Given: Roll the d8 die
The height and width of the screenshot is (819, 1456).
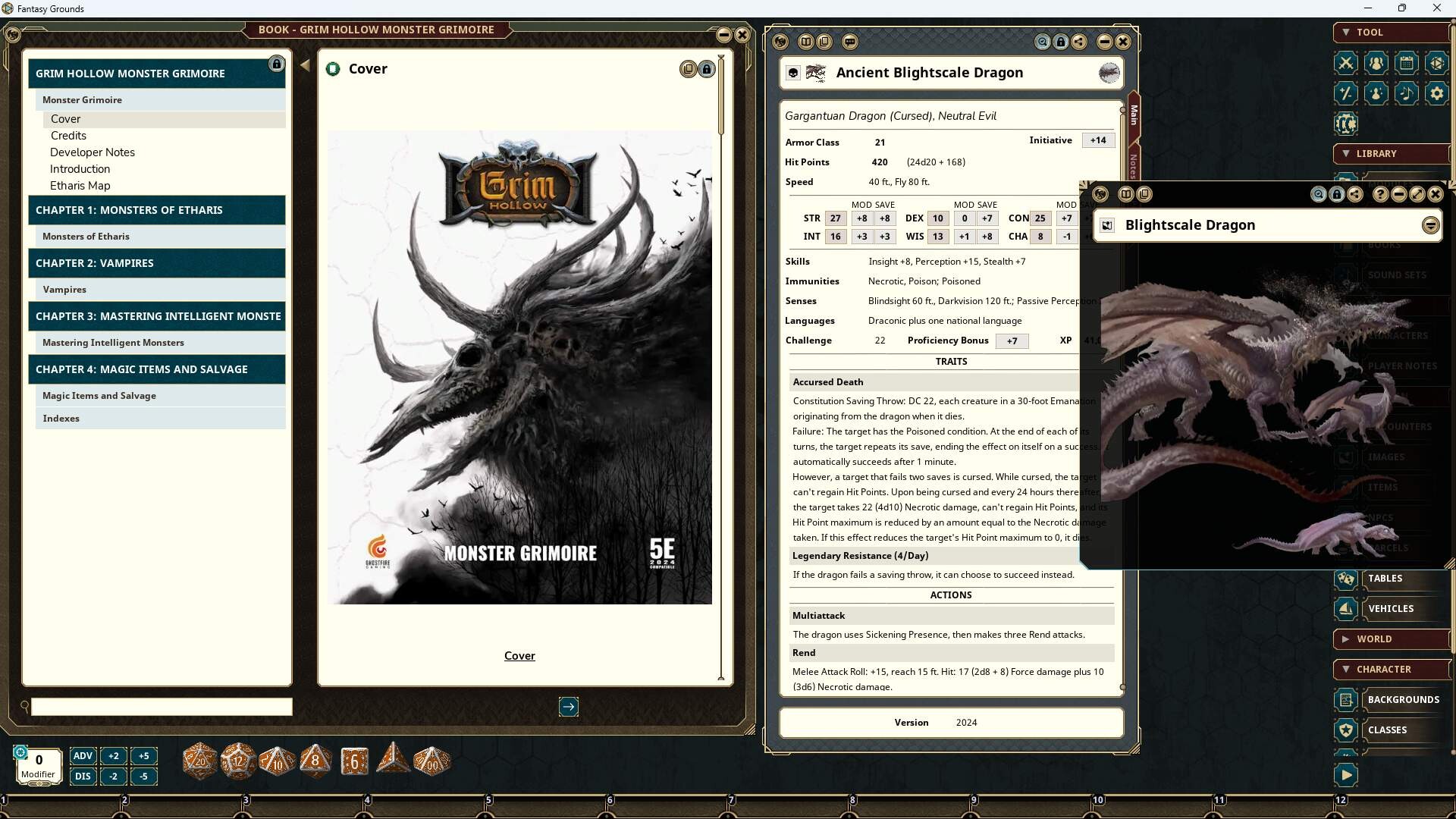Looking at the screenshot, I should [x=315, y=761].
